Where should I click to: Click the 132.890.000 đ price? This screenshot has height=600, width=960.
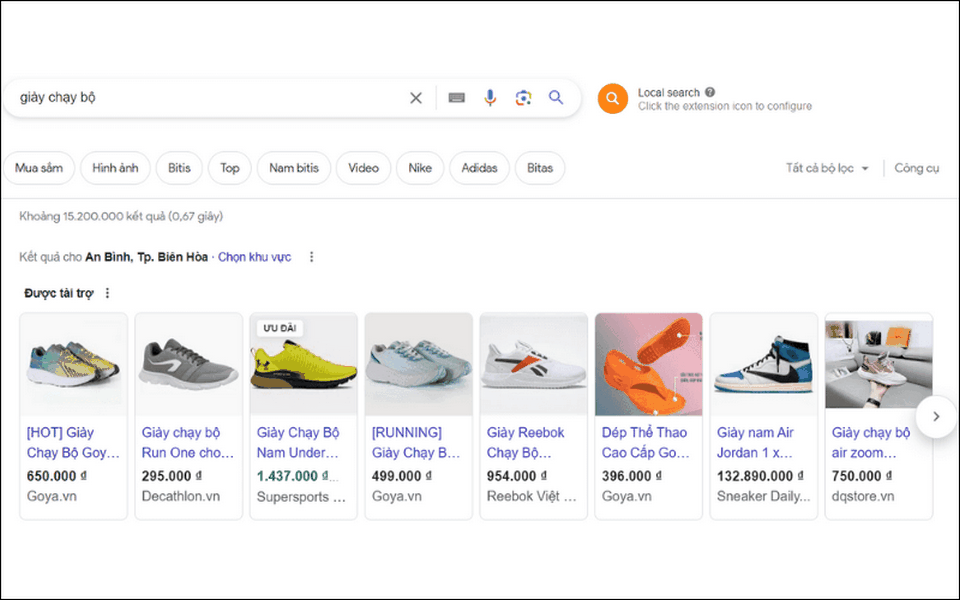(760, 476)
